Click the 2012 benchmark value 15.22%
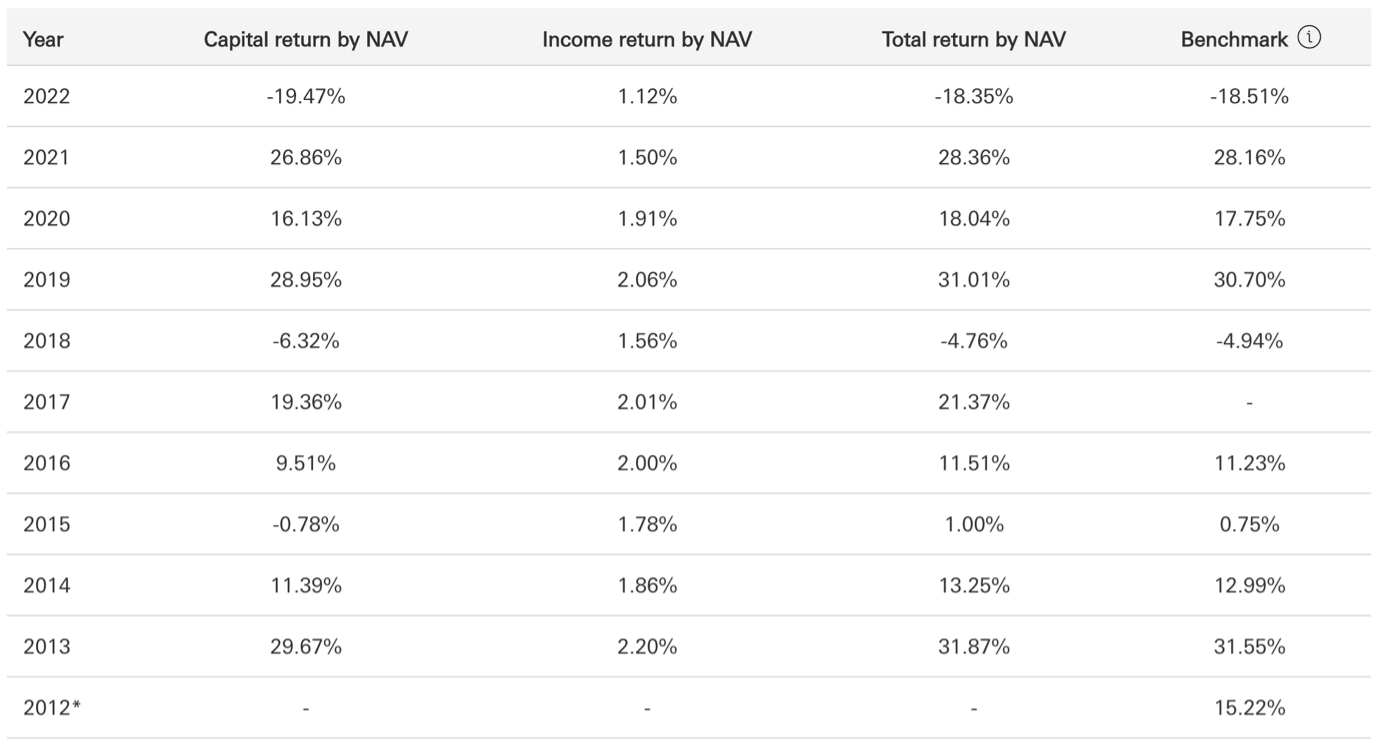 [1248, 708]
